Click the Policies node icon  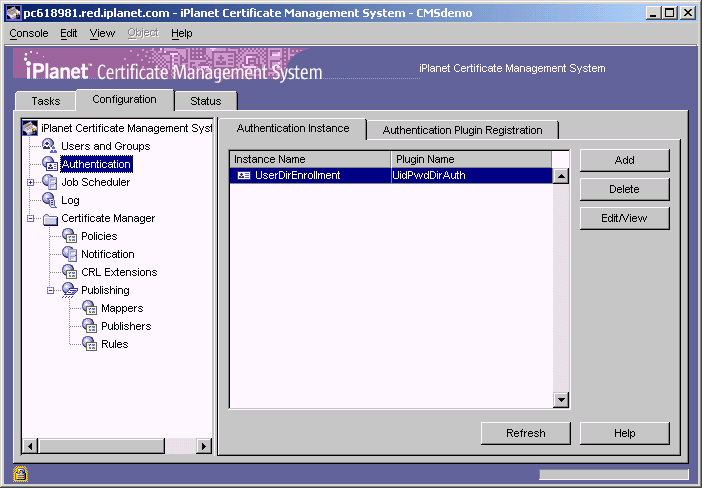tap(69, 236)
